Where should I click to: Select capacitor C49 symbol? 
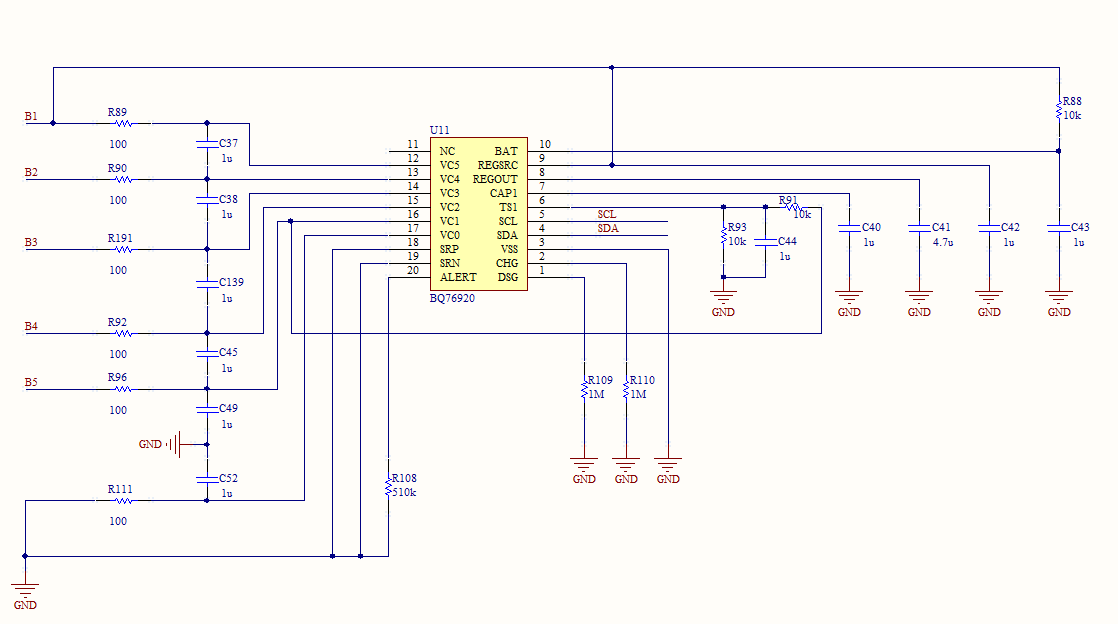[207, 410]
